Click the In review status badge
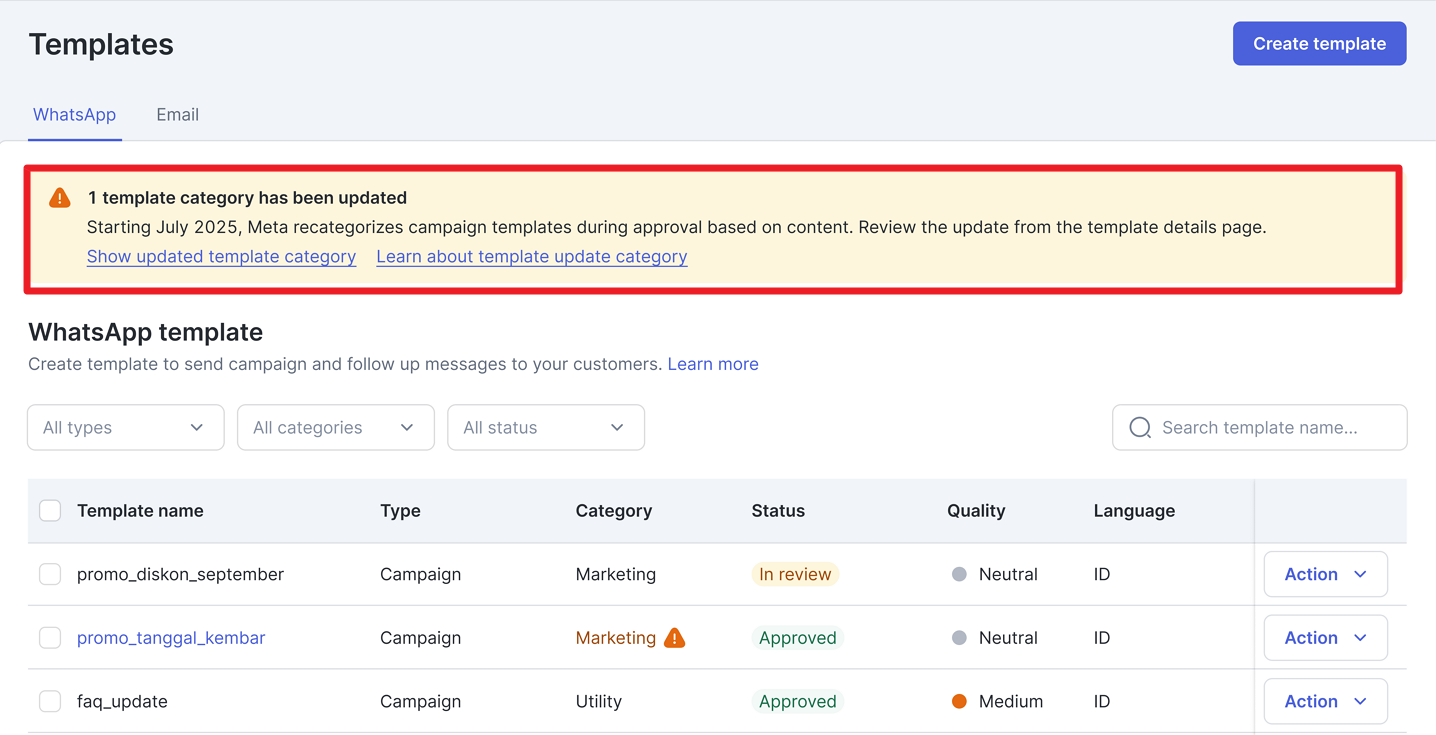This screenshot has width=1436, height=735. click(794, 575)
